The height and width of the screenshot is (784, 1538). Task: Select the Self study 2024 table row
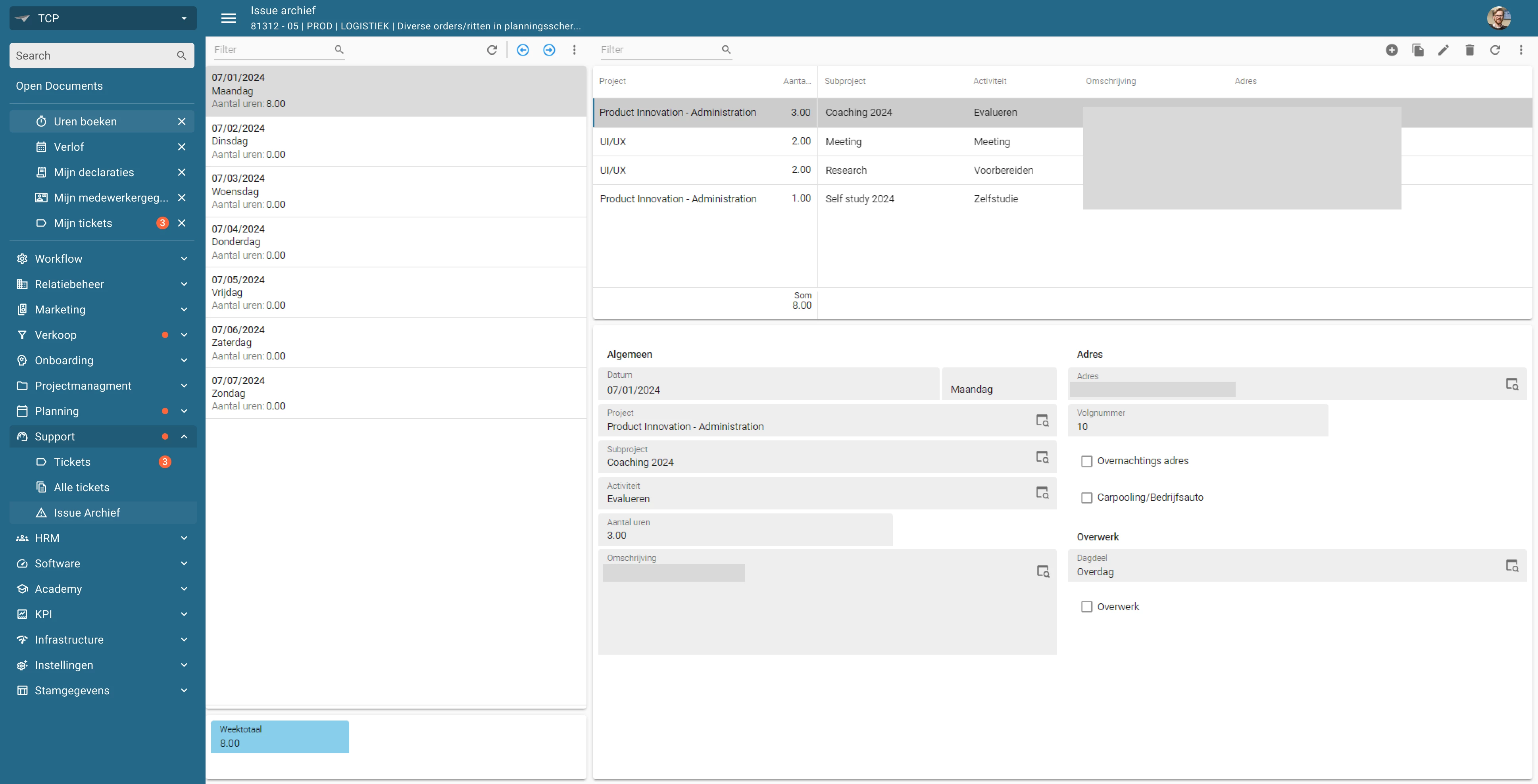pyautogui.click(x=1062, y=199)
